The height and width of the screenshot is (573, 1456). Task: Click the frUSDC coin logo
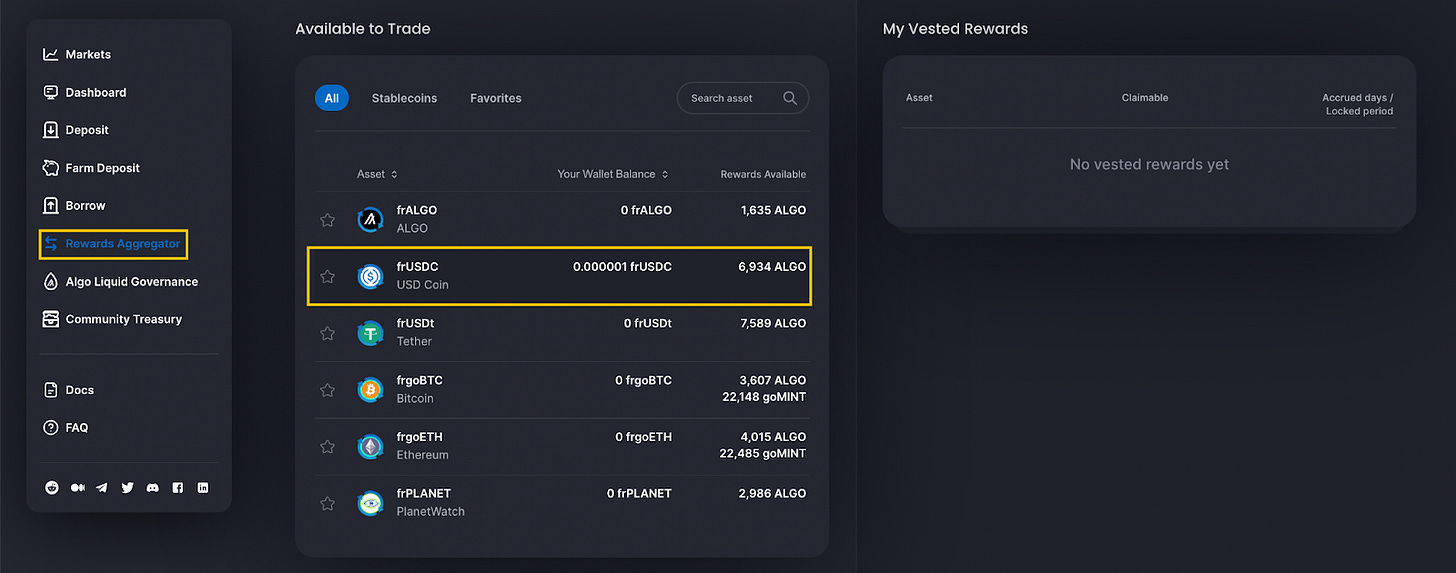pyautogui.click(x=371, y=276)
